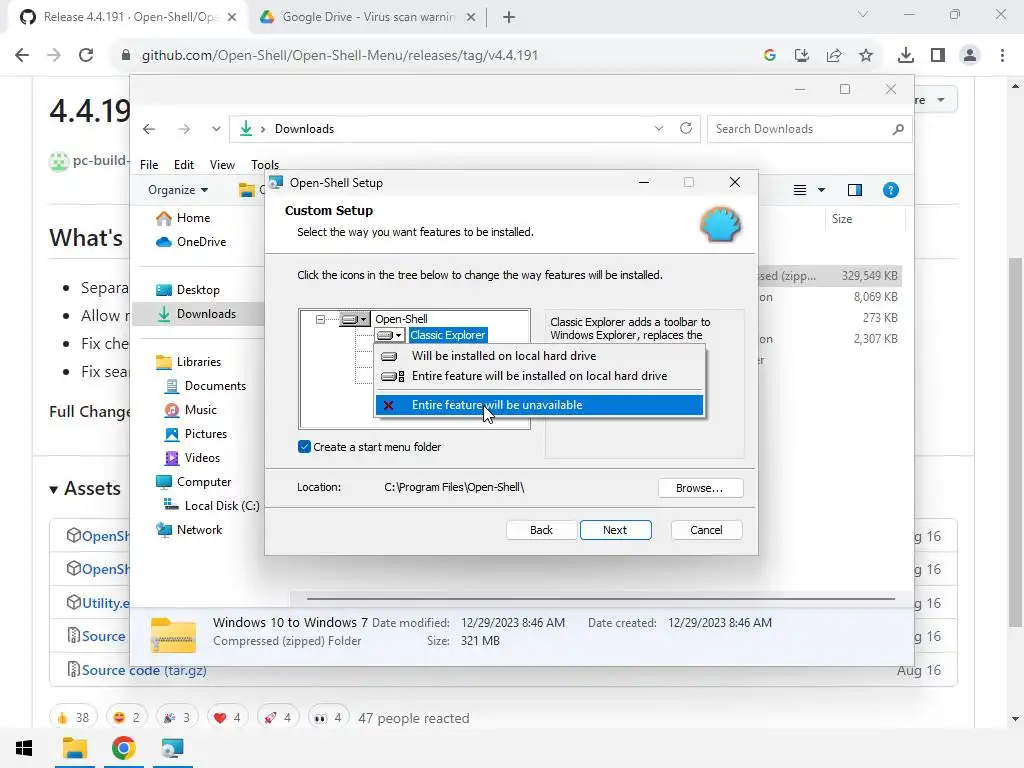Collapse the Open-Shell tree node

(320, 319)
